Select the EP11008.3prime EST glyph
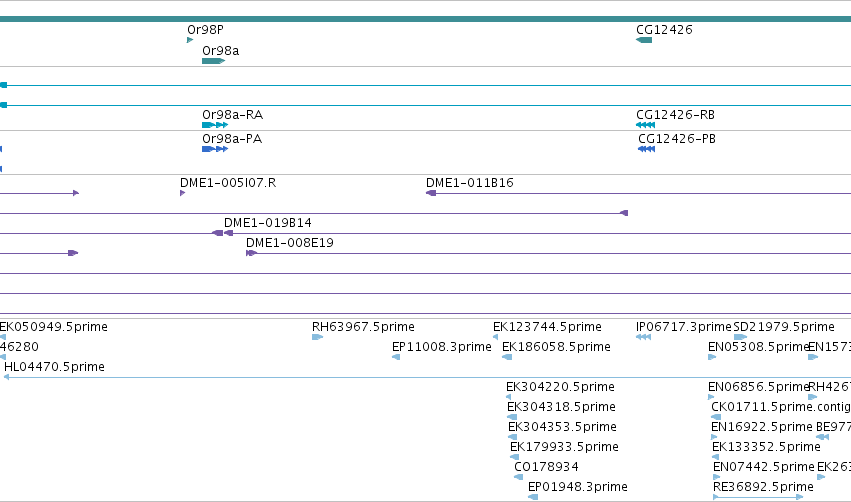 pyautogui.click(x=396, y=357)
